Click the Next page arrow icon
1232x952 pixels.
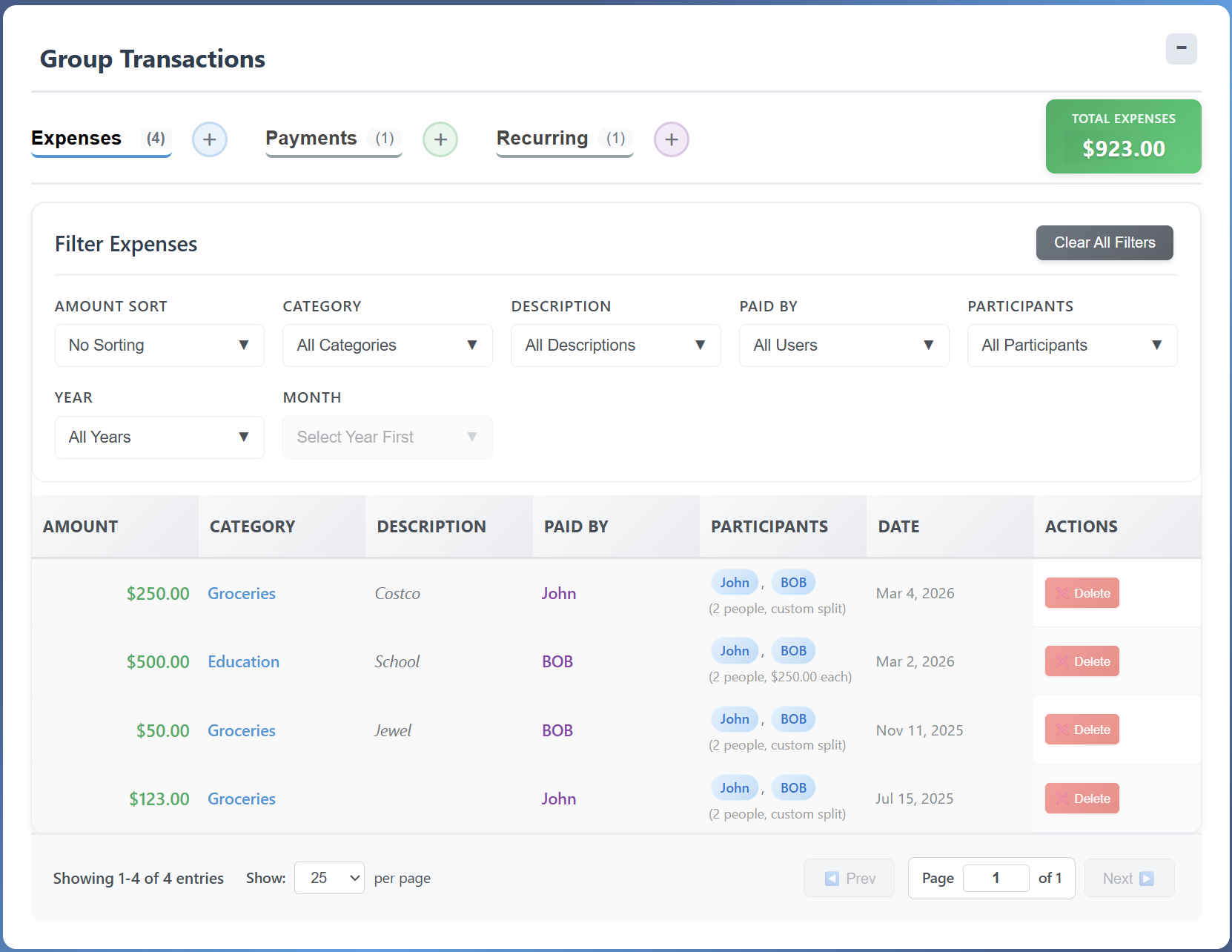tap(1148, 878)
